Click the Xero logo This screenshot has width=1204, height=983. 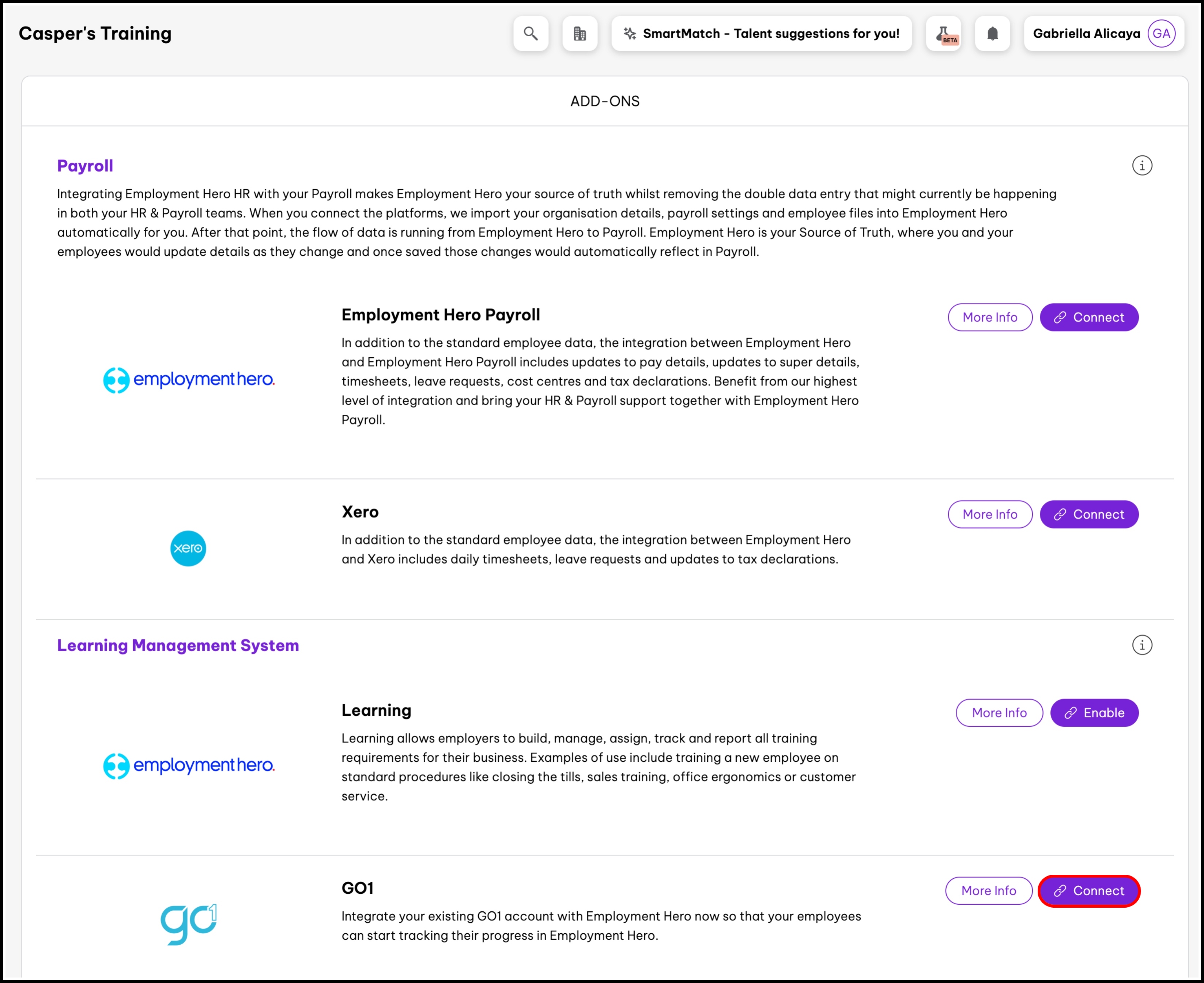(188, 548)
